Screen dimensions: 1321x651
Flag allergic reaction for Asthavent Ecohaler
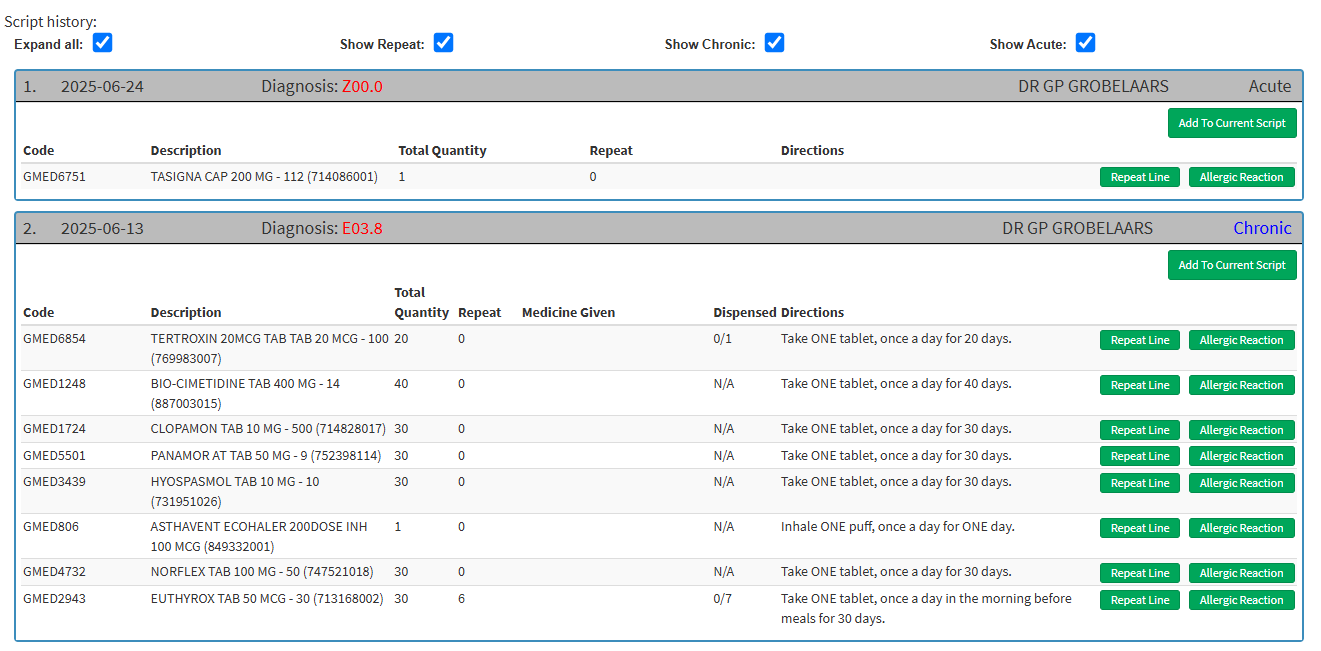click(x=1241, y=528)
